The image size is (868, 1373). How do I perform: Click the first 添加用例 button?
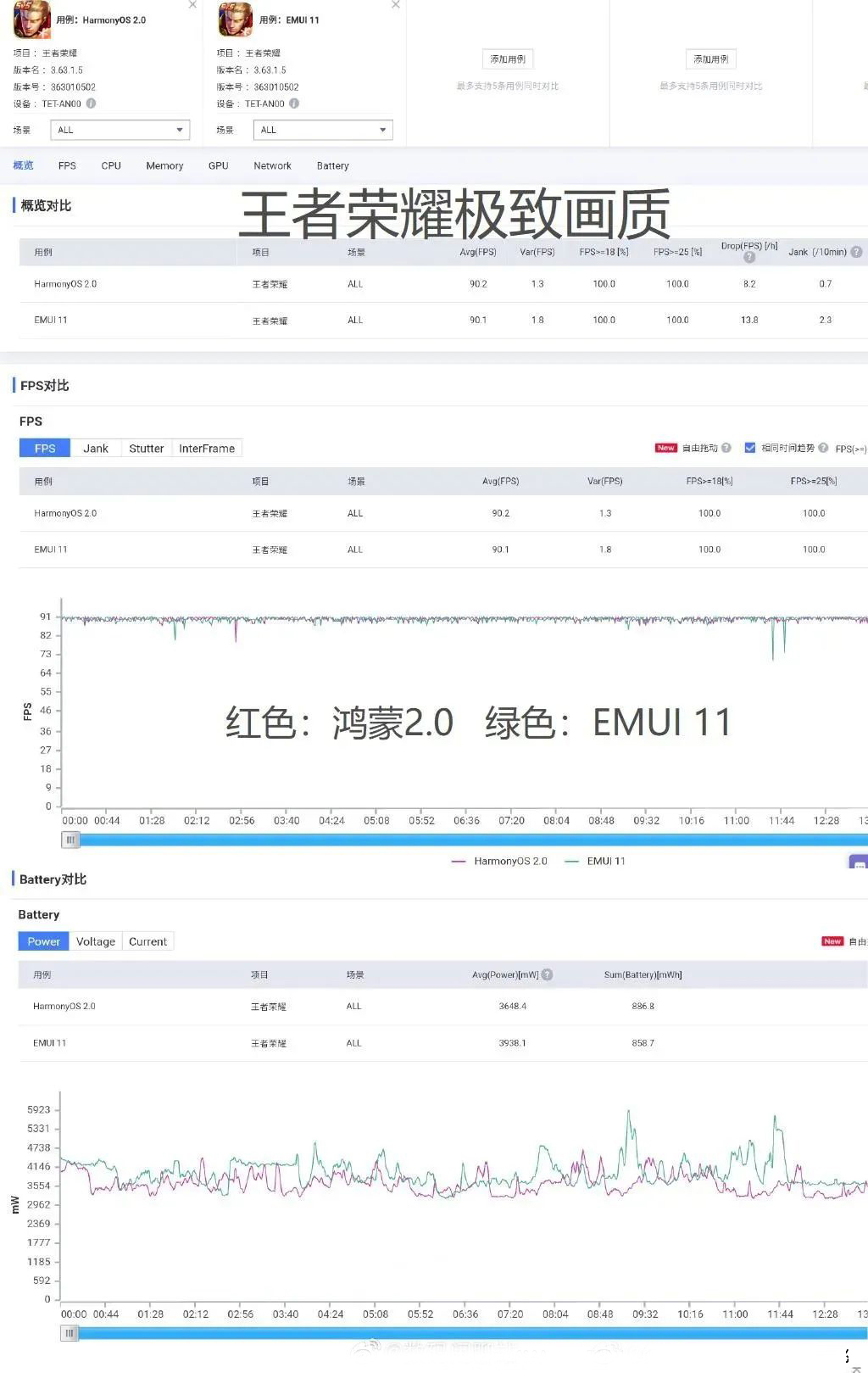[x=508, y=59]
